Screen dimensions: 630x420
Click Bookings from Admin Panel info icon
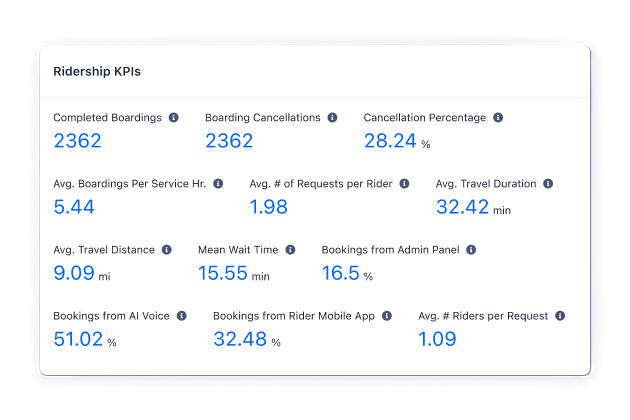471,250
